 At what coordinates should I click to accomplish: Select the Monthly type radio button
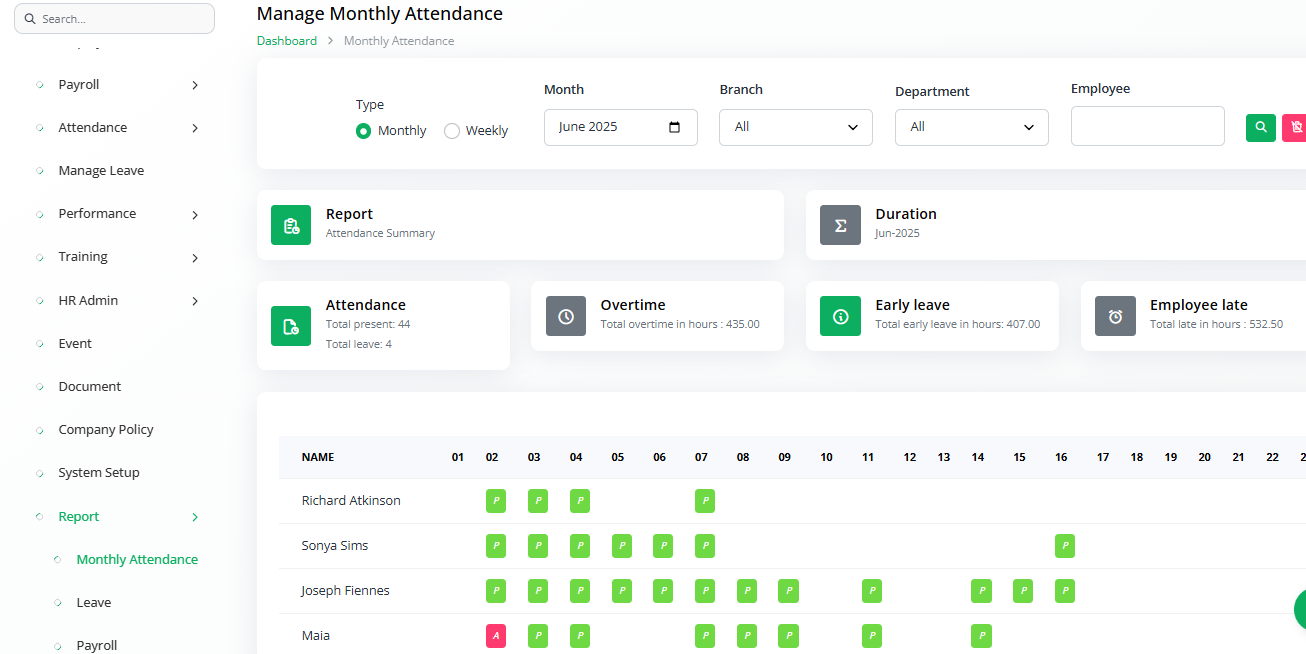pos(364,131)
